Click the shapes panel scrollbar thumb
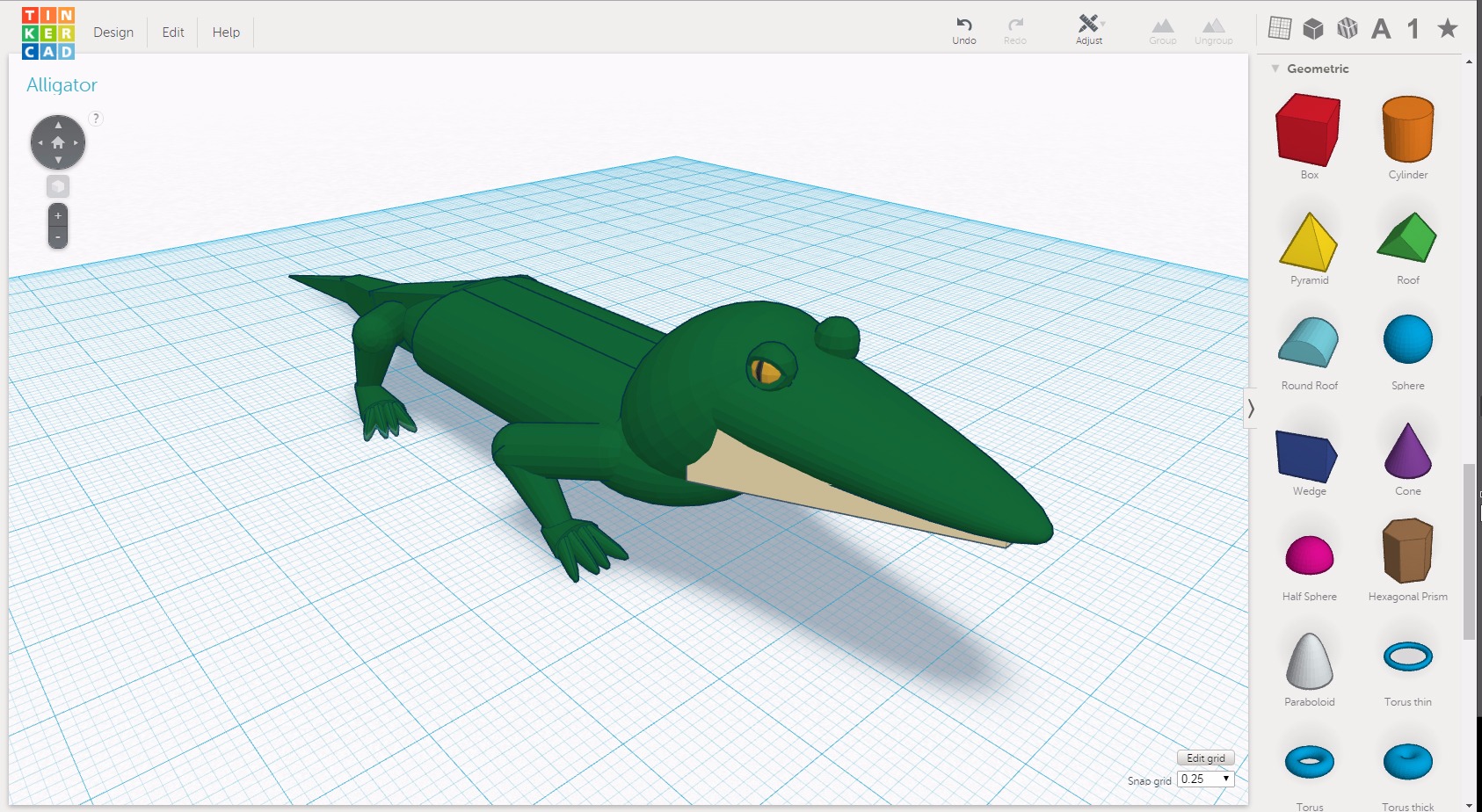Image resolution: width=1482 pixels, height=812 pixels. coord(1469,552)
